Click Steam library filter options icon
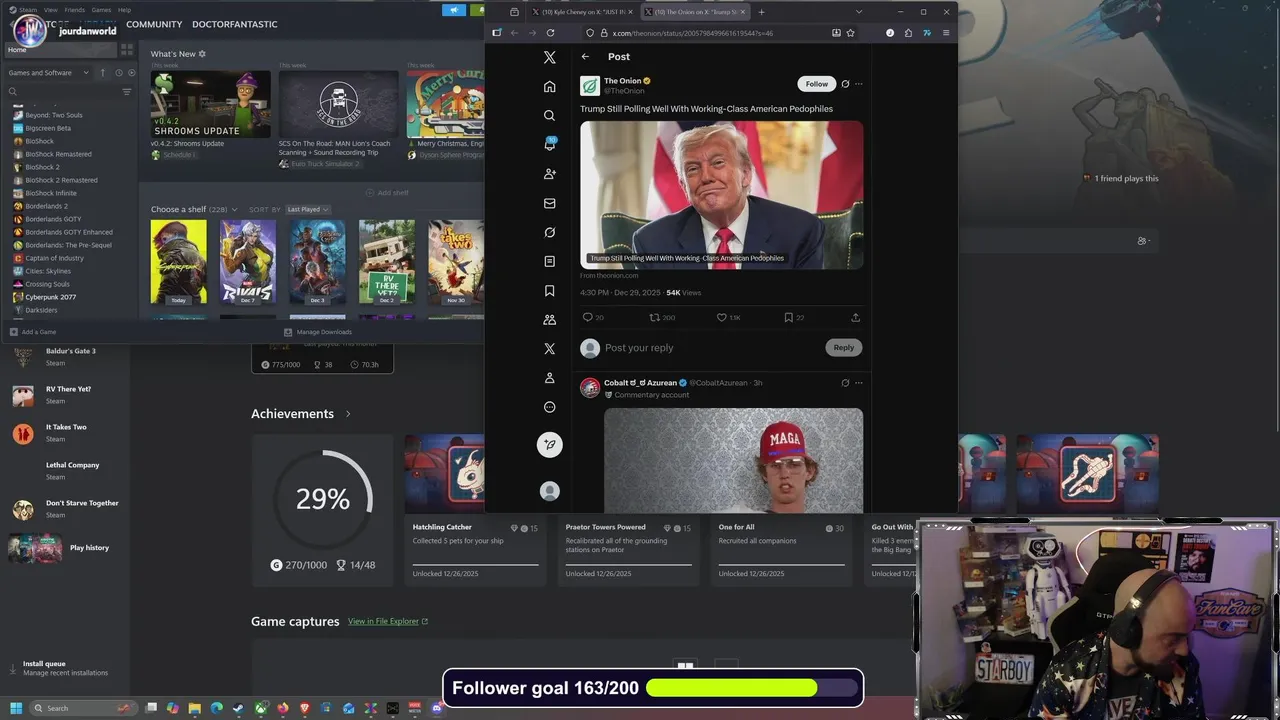The height and width of the screenshot is (720, 1280). pos(126,92)
